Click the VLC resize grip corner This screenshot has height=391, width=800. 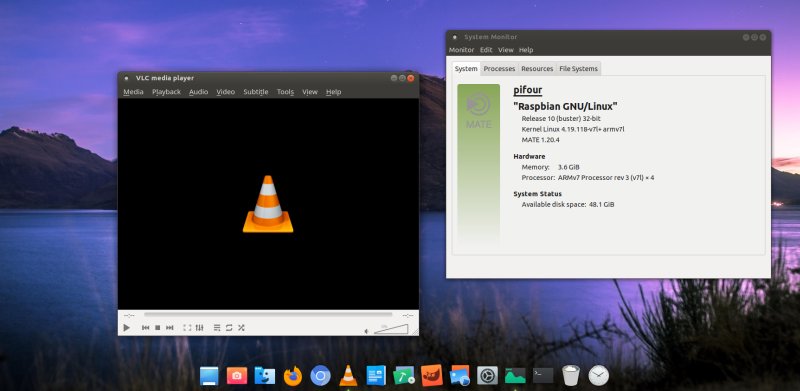415,332
